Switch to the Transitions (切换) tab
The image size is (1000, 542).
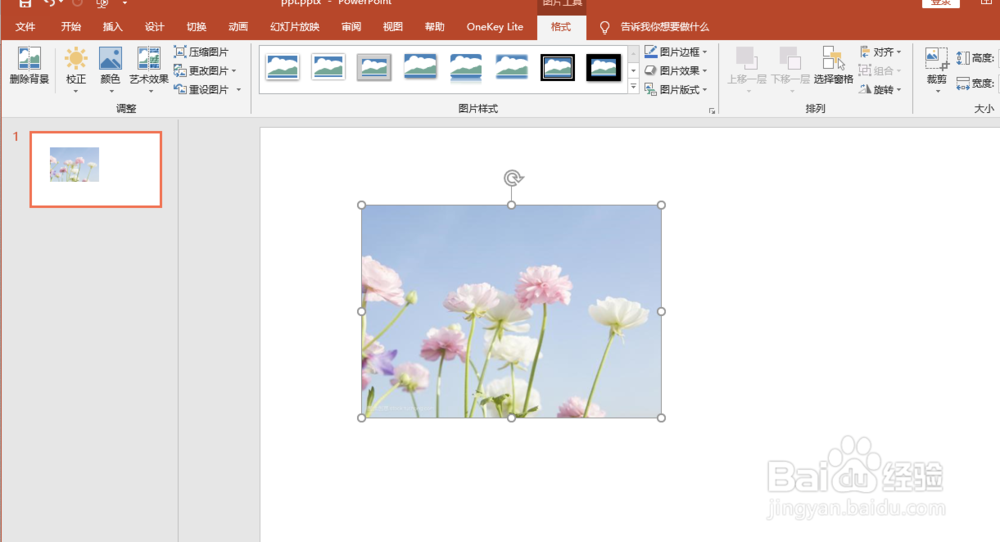[x=196, y=27]
